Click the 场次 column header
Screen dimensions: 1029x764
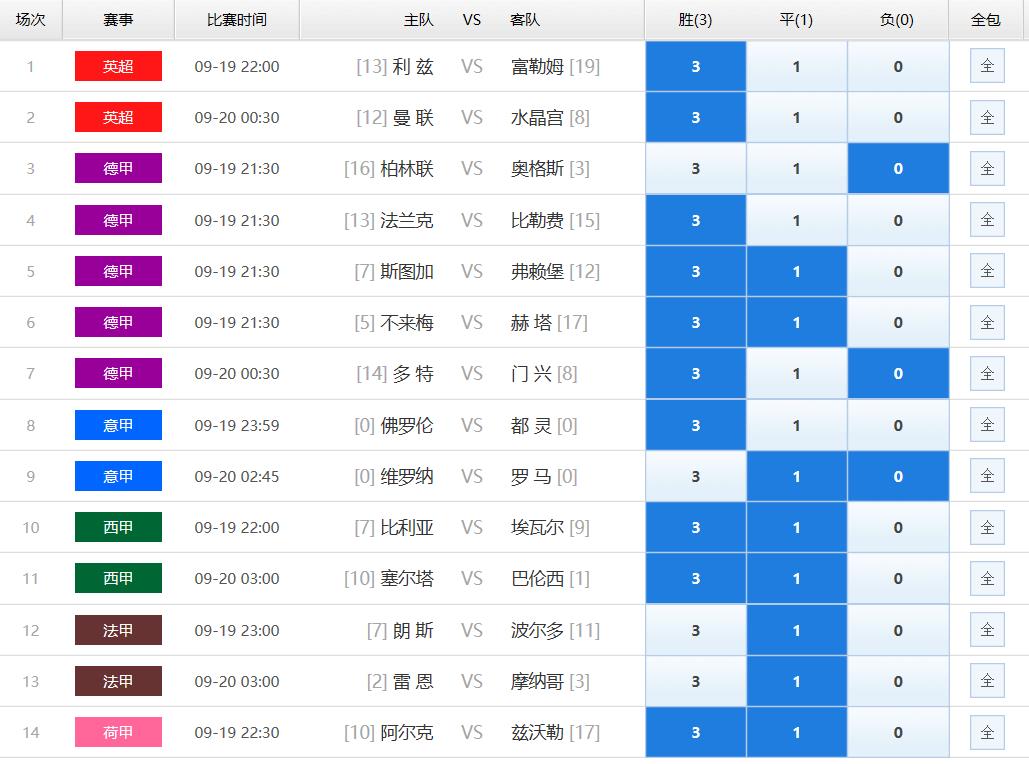(31, 20)
